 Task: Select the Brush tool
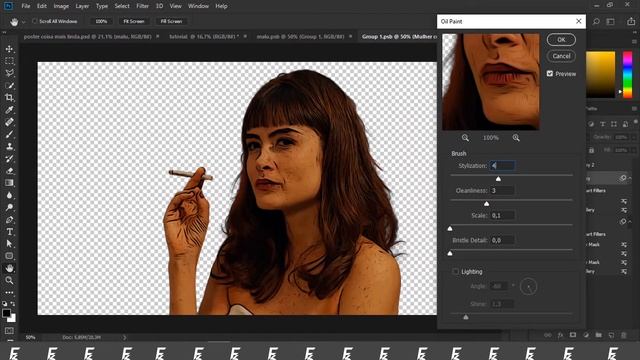click(x=9, y=134)
